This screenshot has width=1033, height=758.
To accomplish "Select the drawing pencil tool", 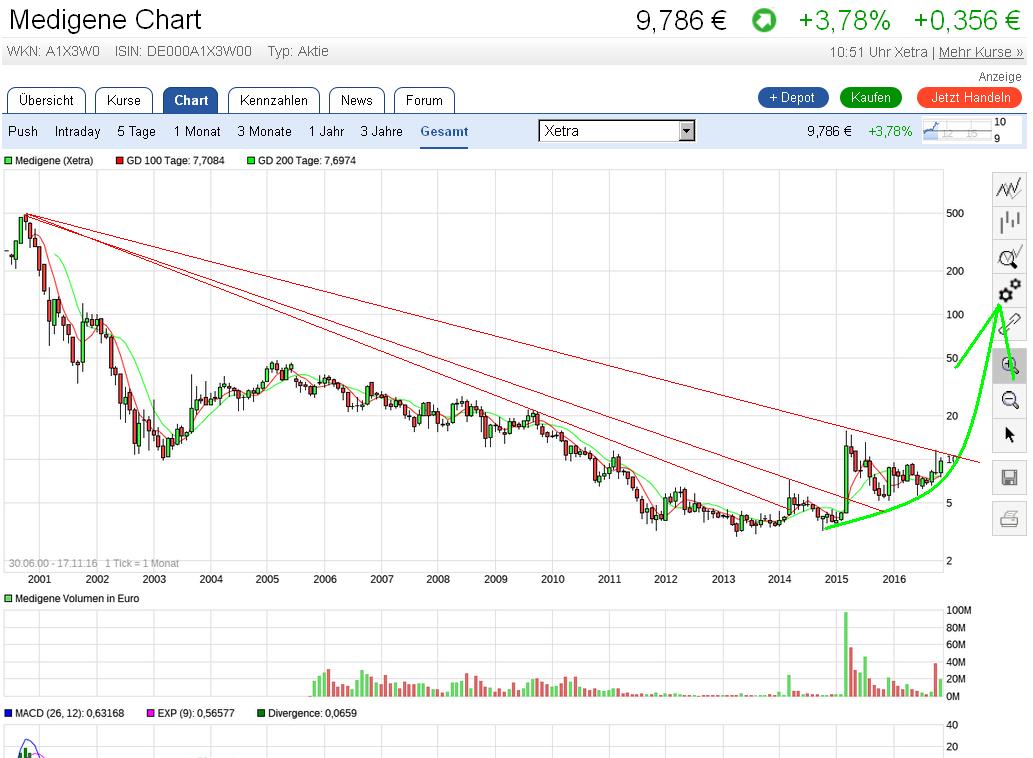I will pyautogui.click(x=1009, y=324).
